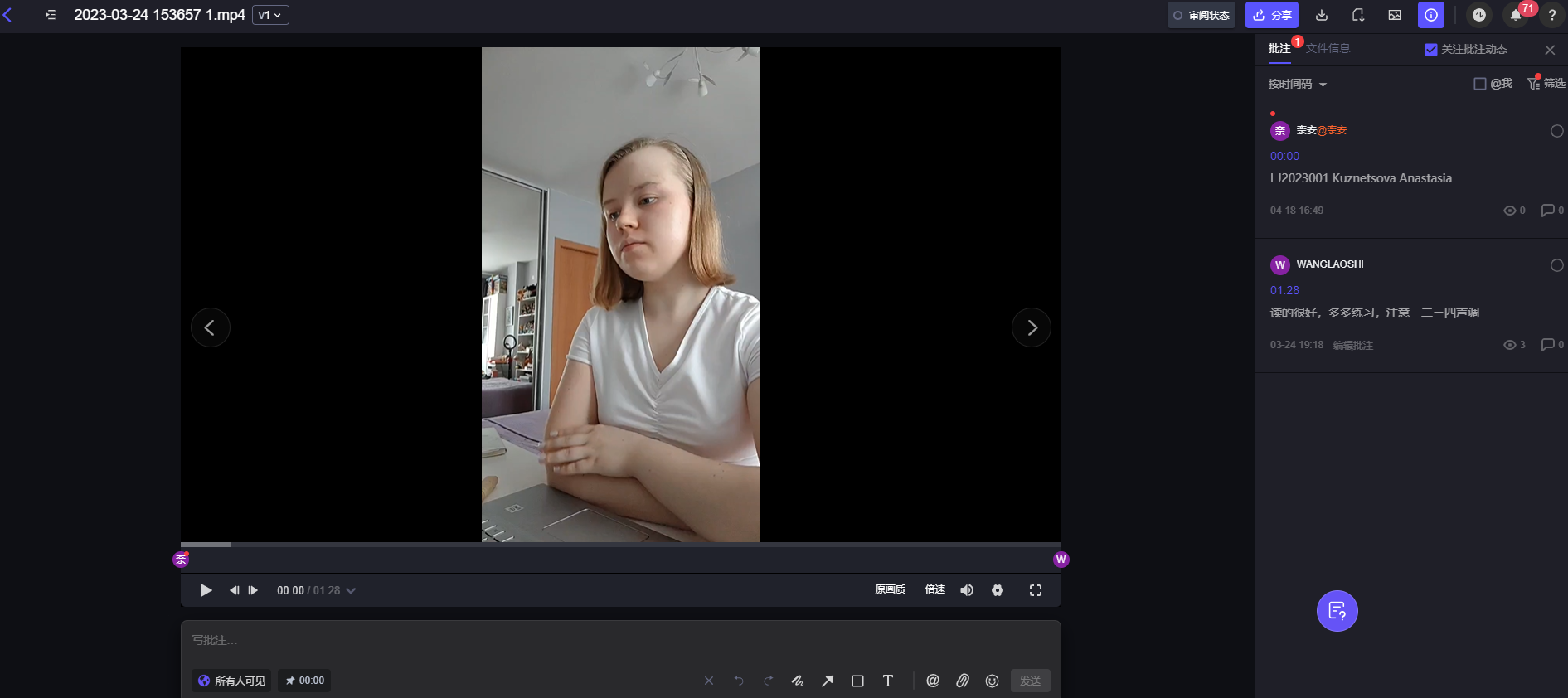1568x698 pixels.
Task: Switch to the 文件信息 tab
Action: coord(1328,49)
